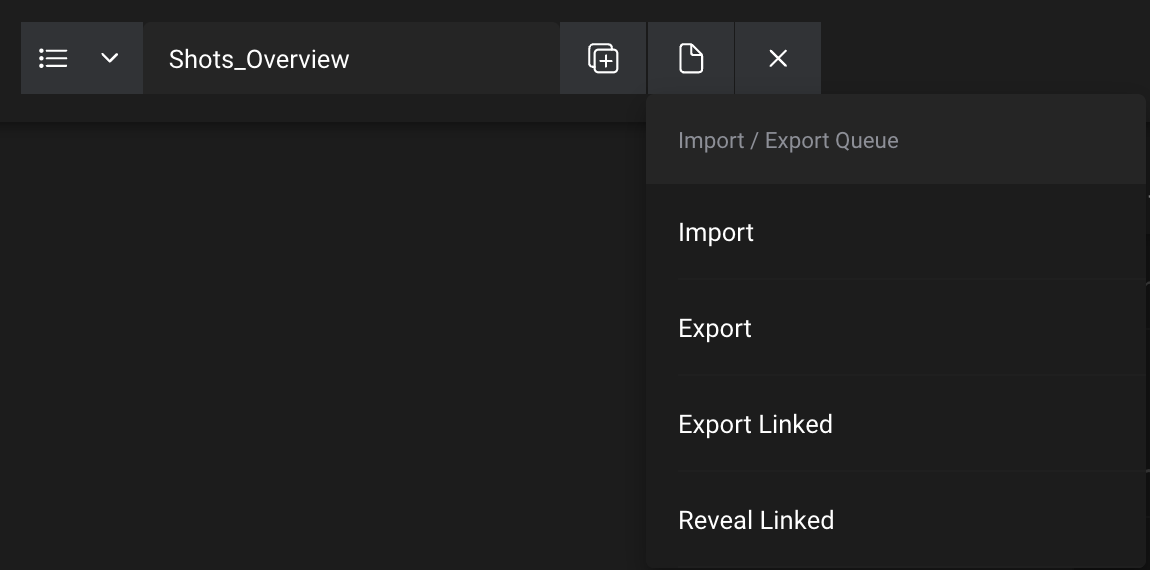Click the Shots_Overview name field

(x=350, y=59)
